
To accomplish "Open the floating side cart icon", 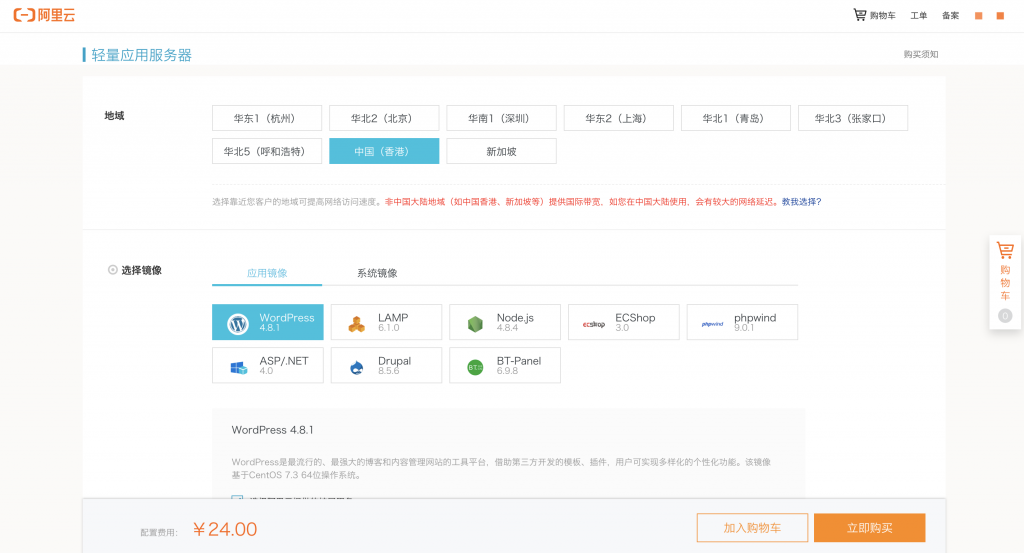I will click(1005, 250).
